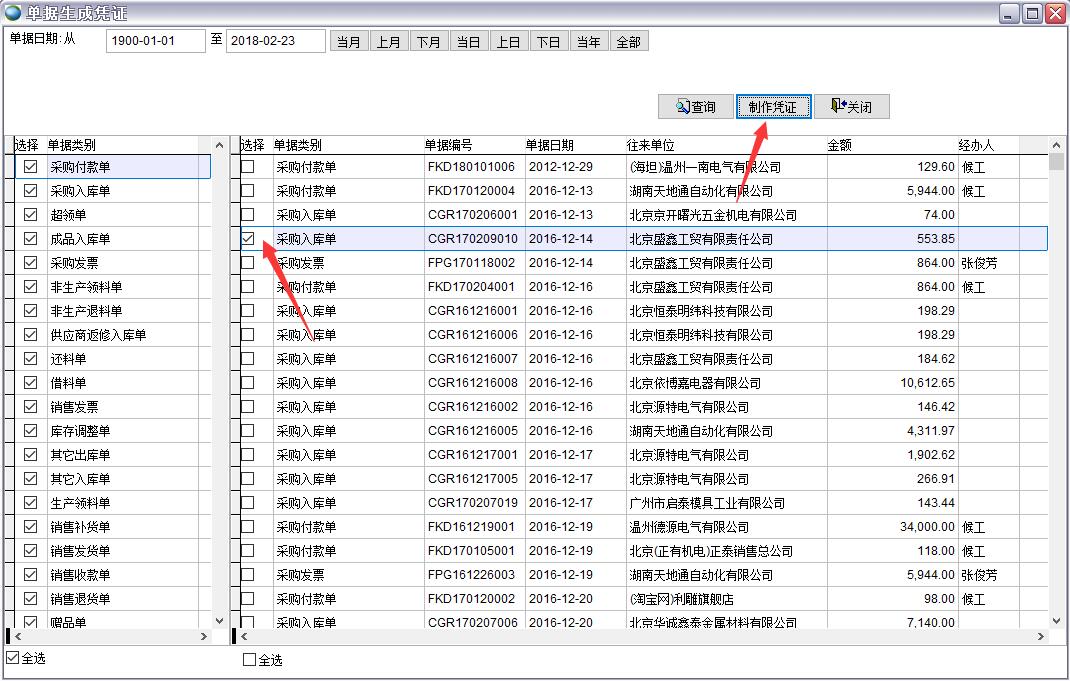Click the 制作凭证 button
Viewport: 1070px width, 681px height.
pos(773,107)
